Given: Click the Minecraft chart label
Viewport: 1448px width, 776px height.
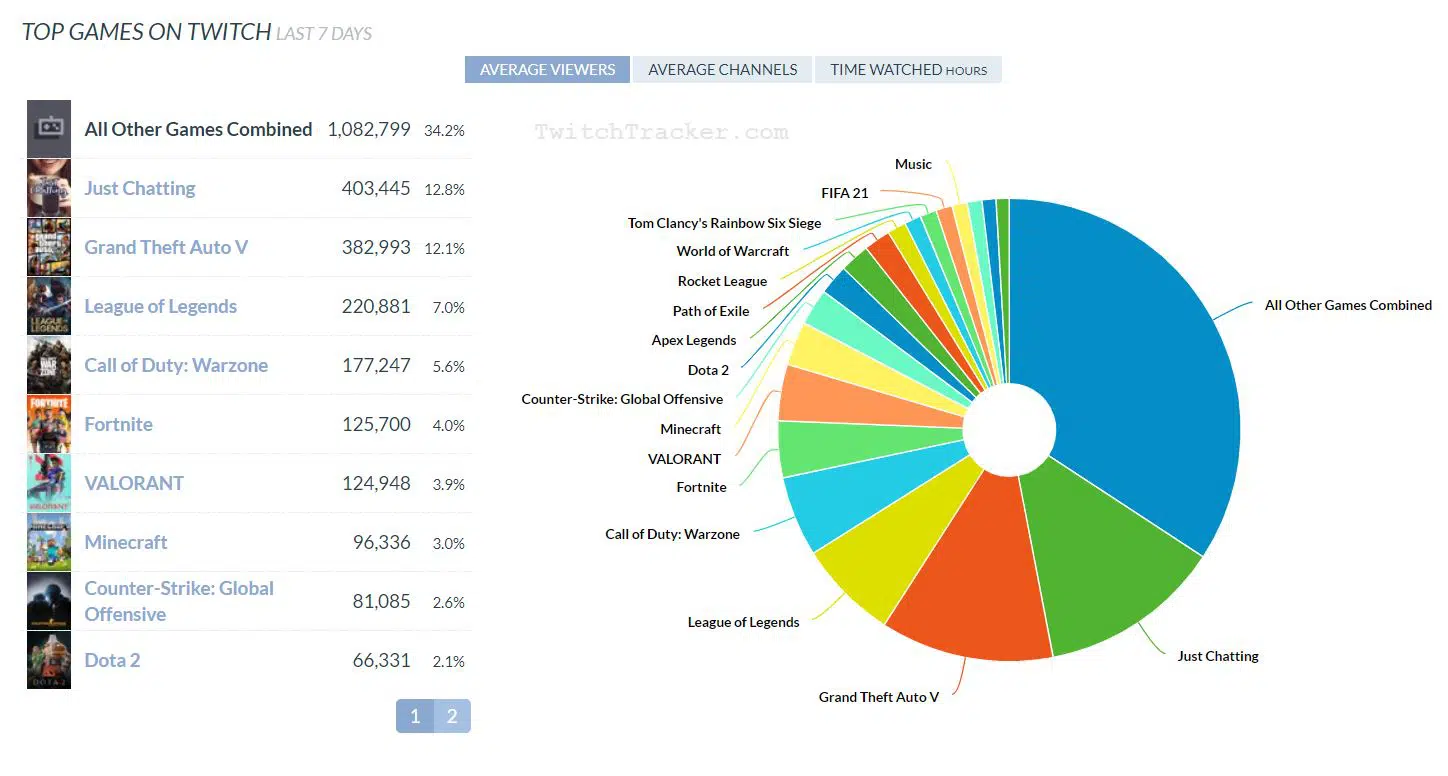Looking at the screenshot, I should pyautogui.click(x=690, y=429).
